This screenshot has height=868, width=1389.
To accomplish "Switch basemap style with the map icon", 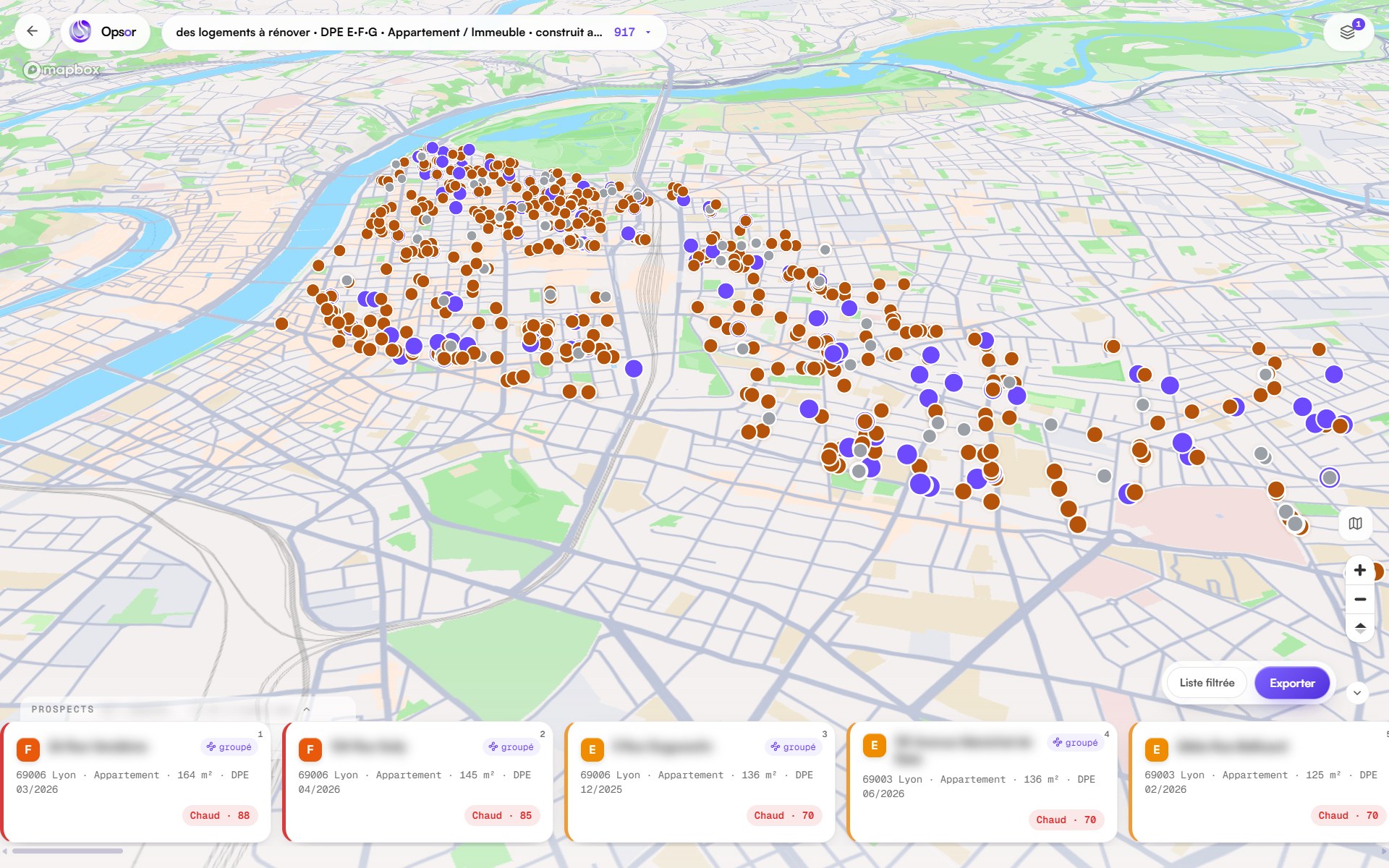I will (1356, 523).
